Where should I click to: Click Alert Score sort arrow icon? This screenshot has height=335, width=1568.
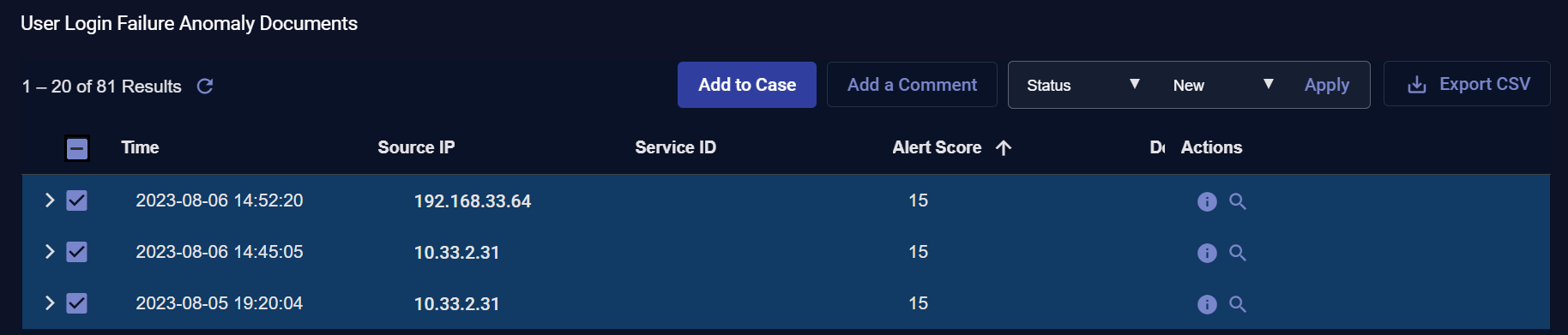(x=1004, y=147)
